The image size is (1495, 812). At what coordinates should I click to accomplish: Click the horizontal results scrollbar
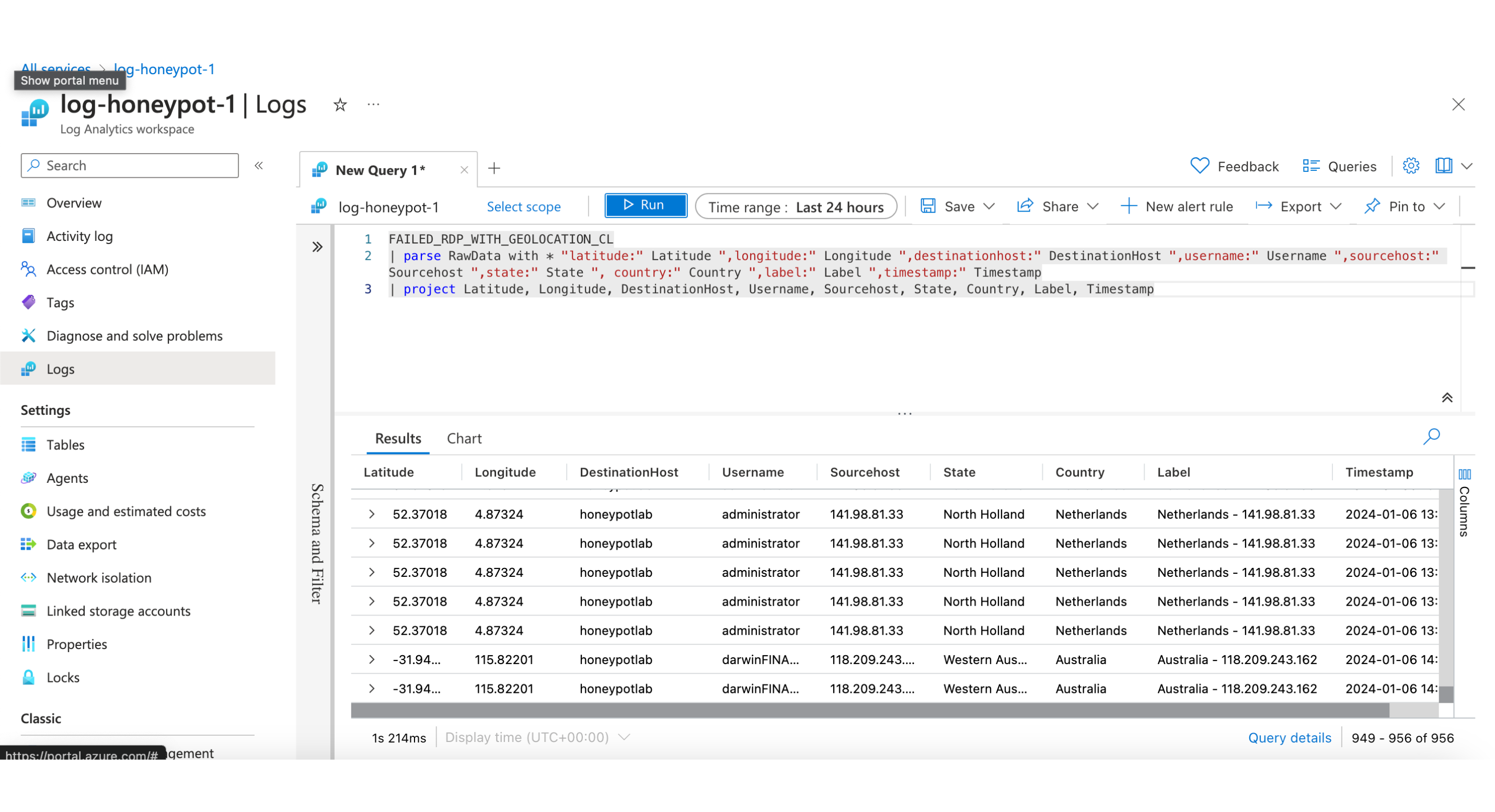(869, 710)
